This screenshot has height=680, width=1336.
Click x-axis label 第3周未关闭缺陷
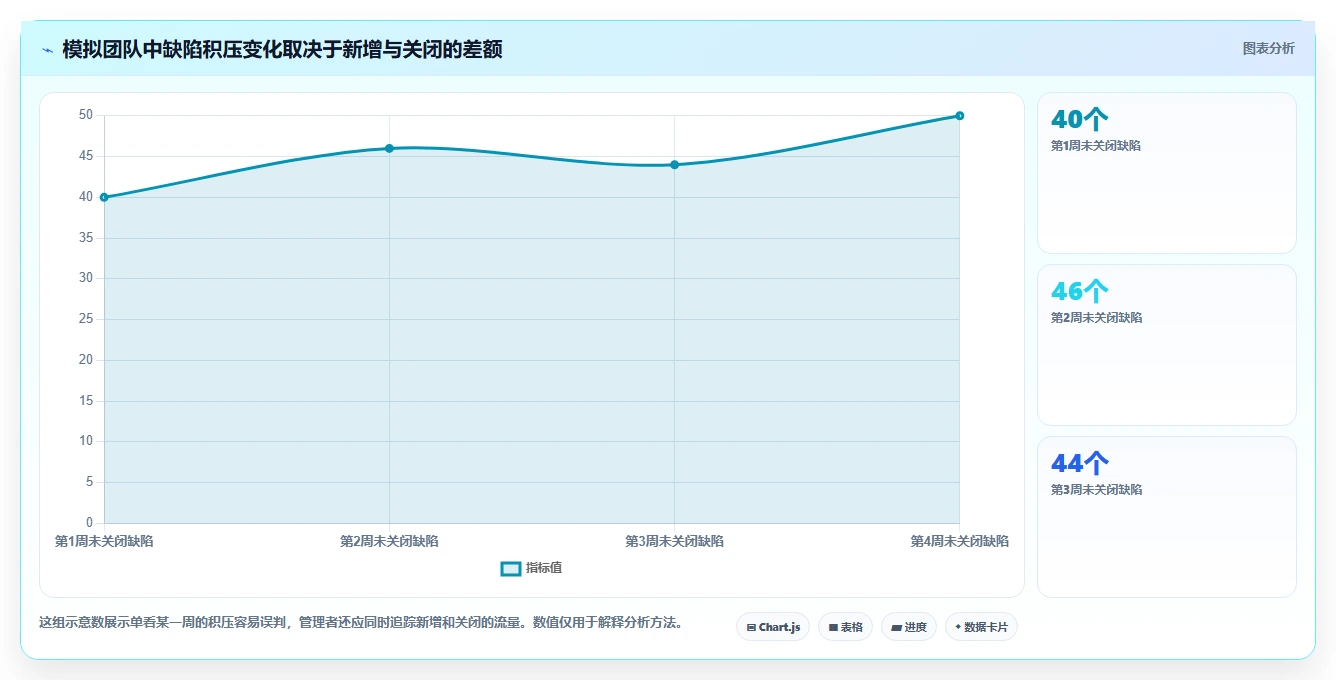tap(674, 541)
